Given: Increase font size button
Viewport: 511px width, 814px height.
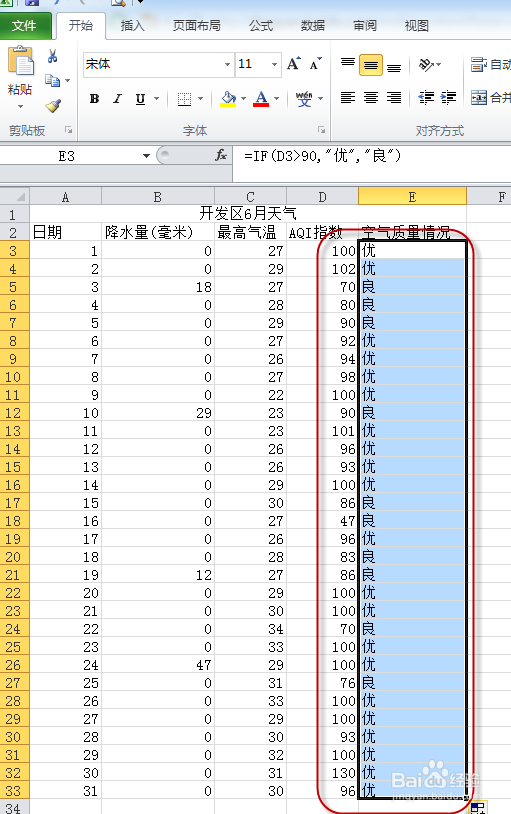Looking at the screenshot, I should click(x=293, y=64).
